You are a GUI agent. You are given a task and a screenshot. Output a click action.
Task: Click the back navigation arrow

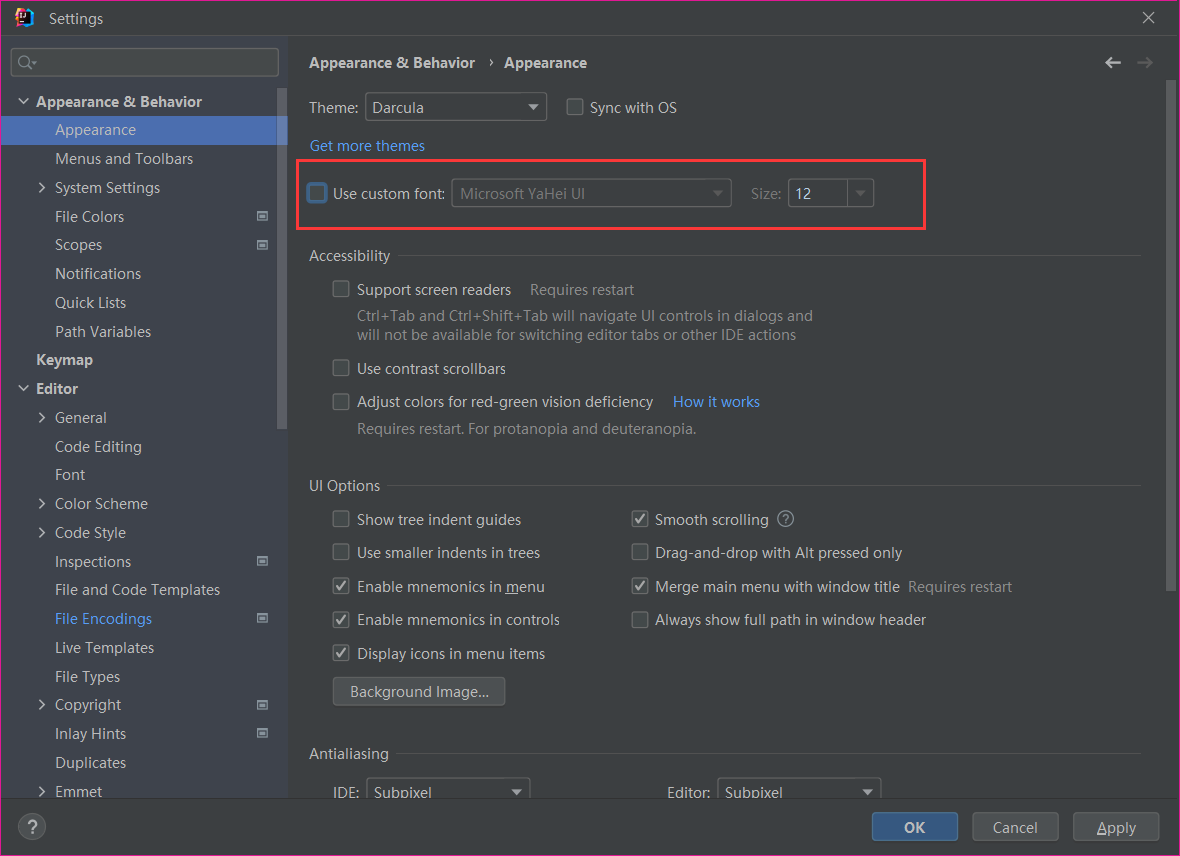1113,62
